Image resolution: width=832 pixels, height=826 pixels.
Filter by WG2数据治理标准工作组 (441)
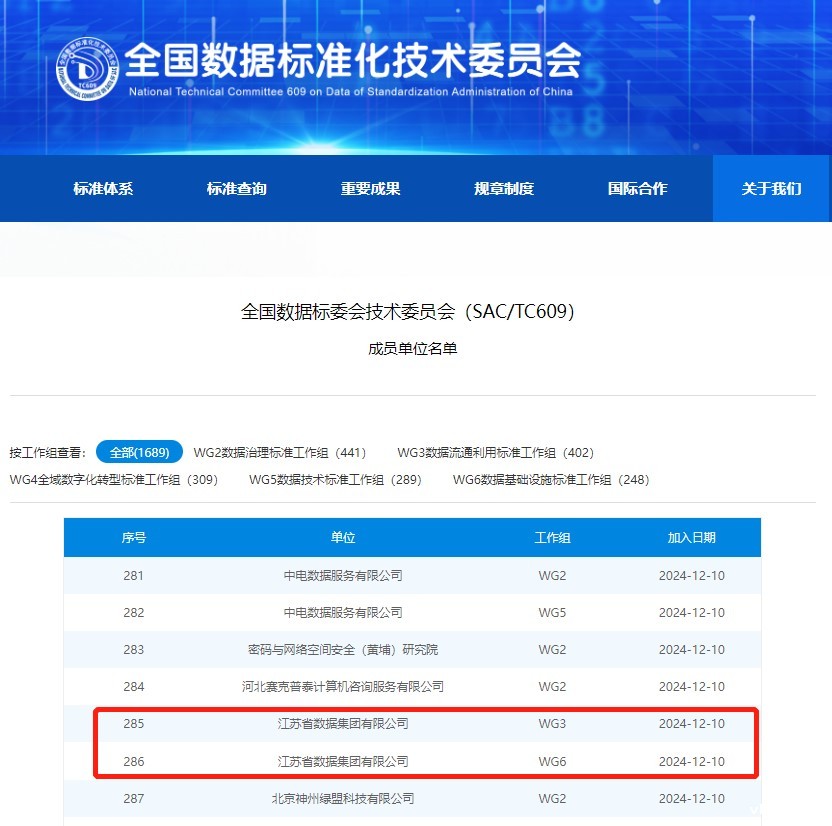tap(280, 453)
